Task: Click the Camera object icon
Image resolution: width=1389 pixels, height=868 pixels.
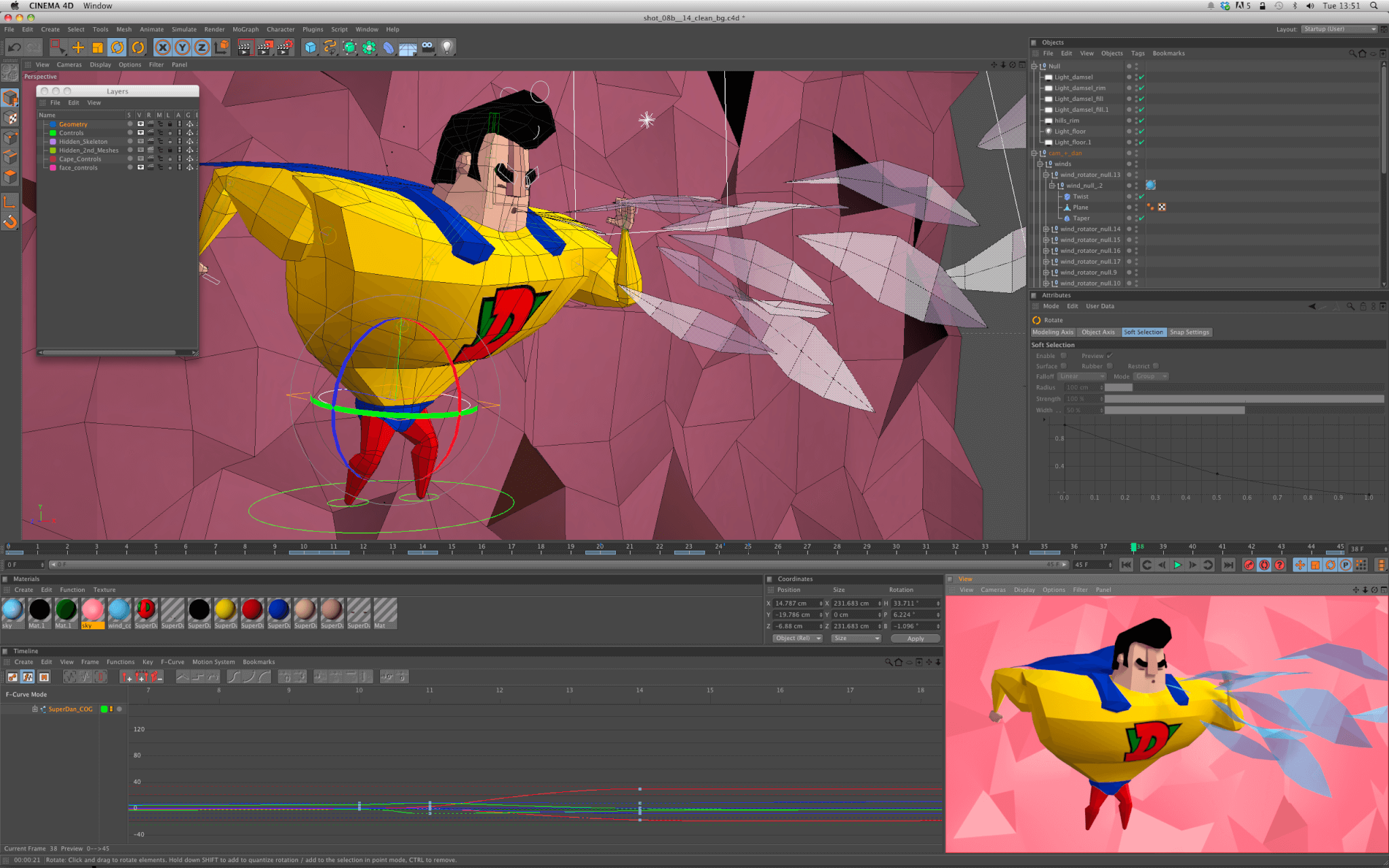Action: tap(427, 47)
